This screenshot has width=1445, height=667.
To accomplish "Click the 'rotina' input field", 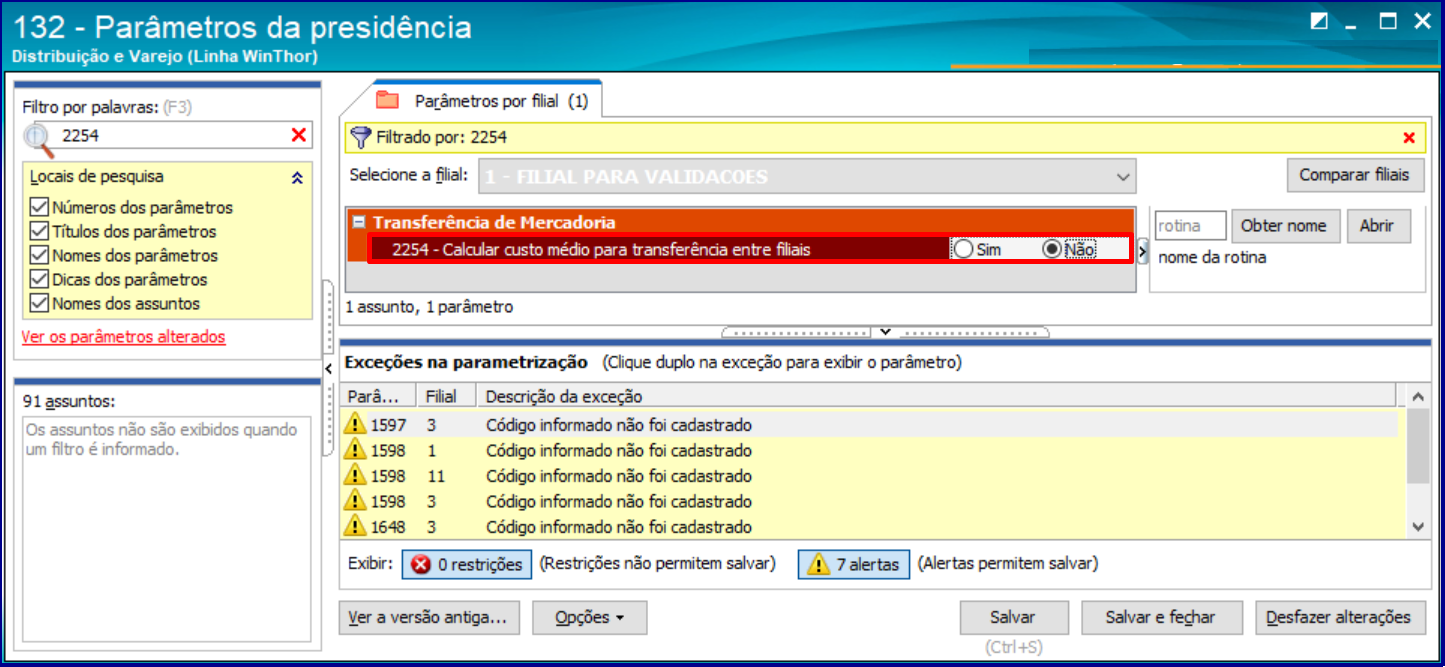I will pyautogui.click(x=1190, y=226).
